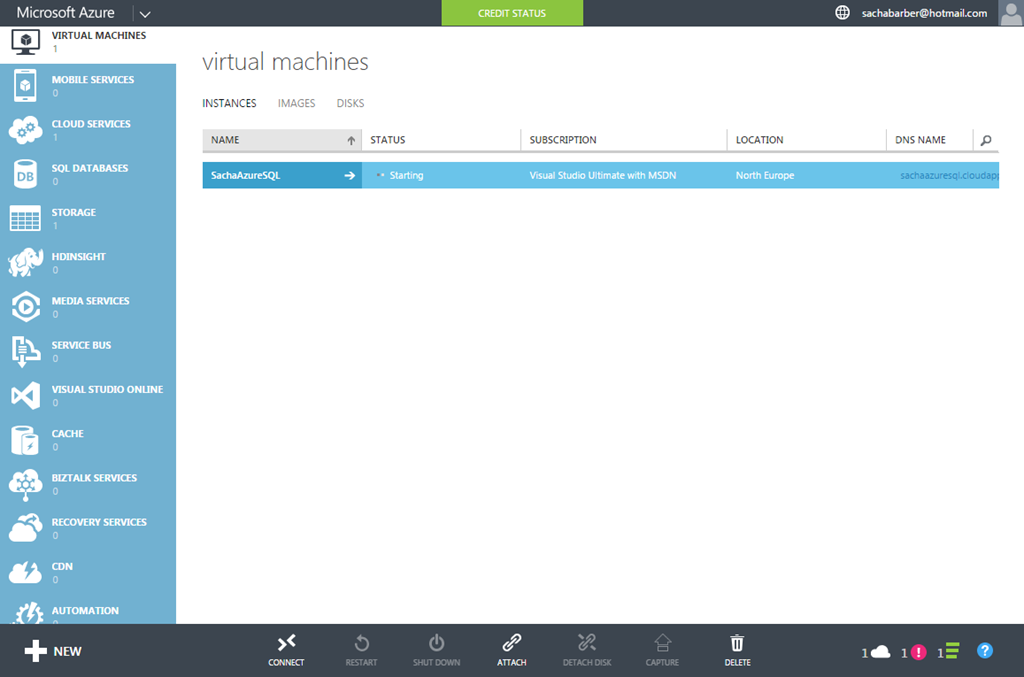Image resolution: width=1024 pixels, height=677 pixels.
Task: Open the Automation gear icon
Action: [x=29, y=613]
